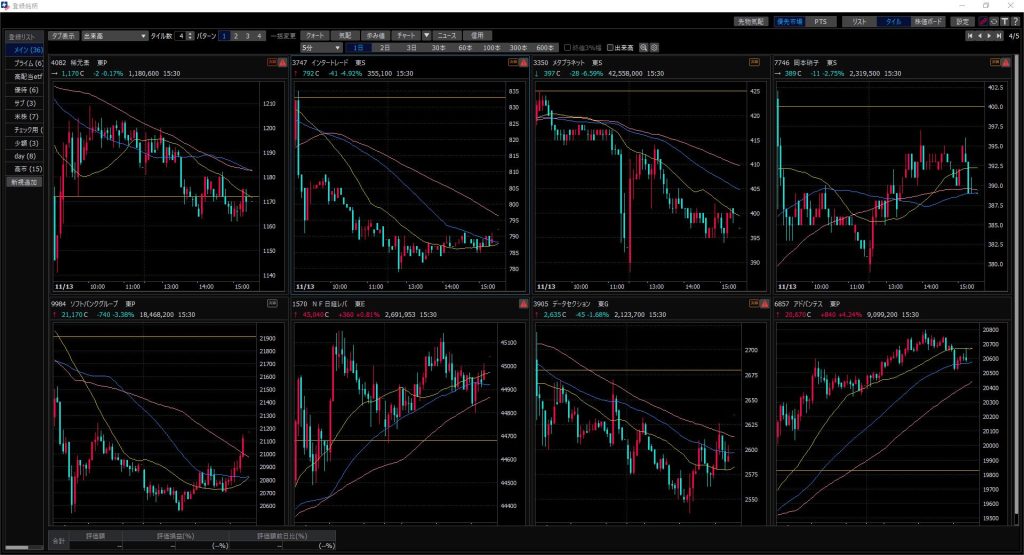Viewport: 1024px width, 555px height.
Task: Toggle the checkbox left of 出来高 checkbox
Action: click(567, 47)
